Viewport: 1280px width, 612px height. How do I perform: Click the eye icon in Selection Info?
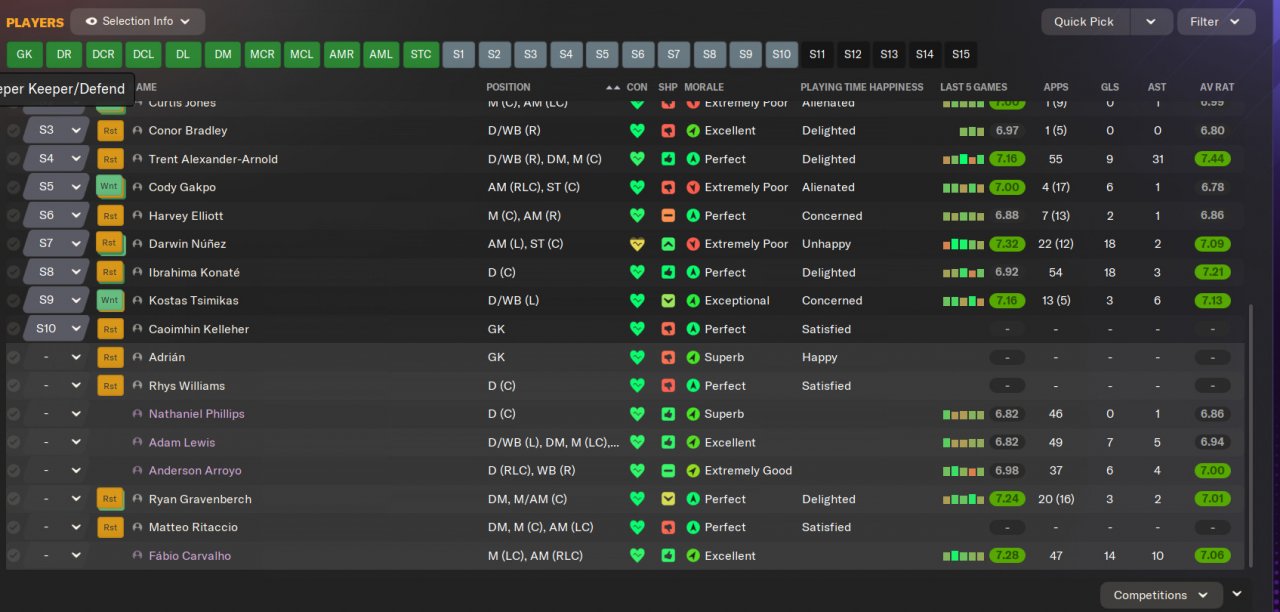click(91, 21)
